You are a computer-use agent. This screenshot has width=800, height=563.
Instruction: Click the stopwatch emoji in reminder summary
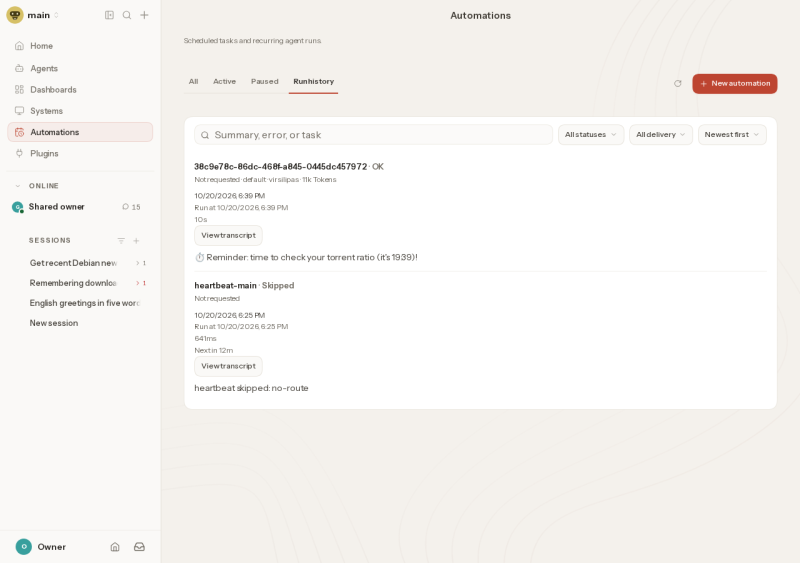tap(199, 257)
